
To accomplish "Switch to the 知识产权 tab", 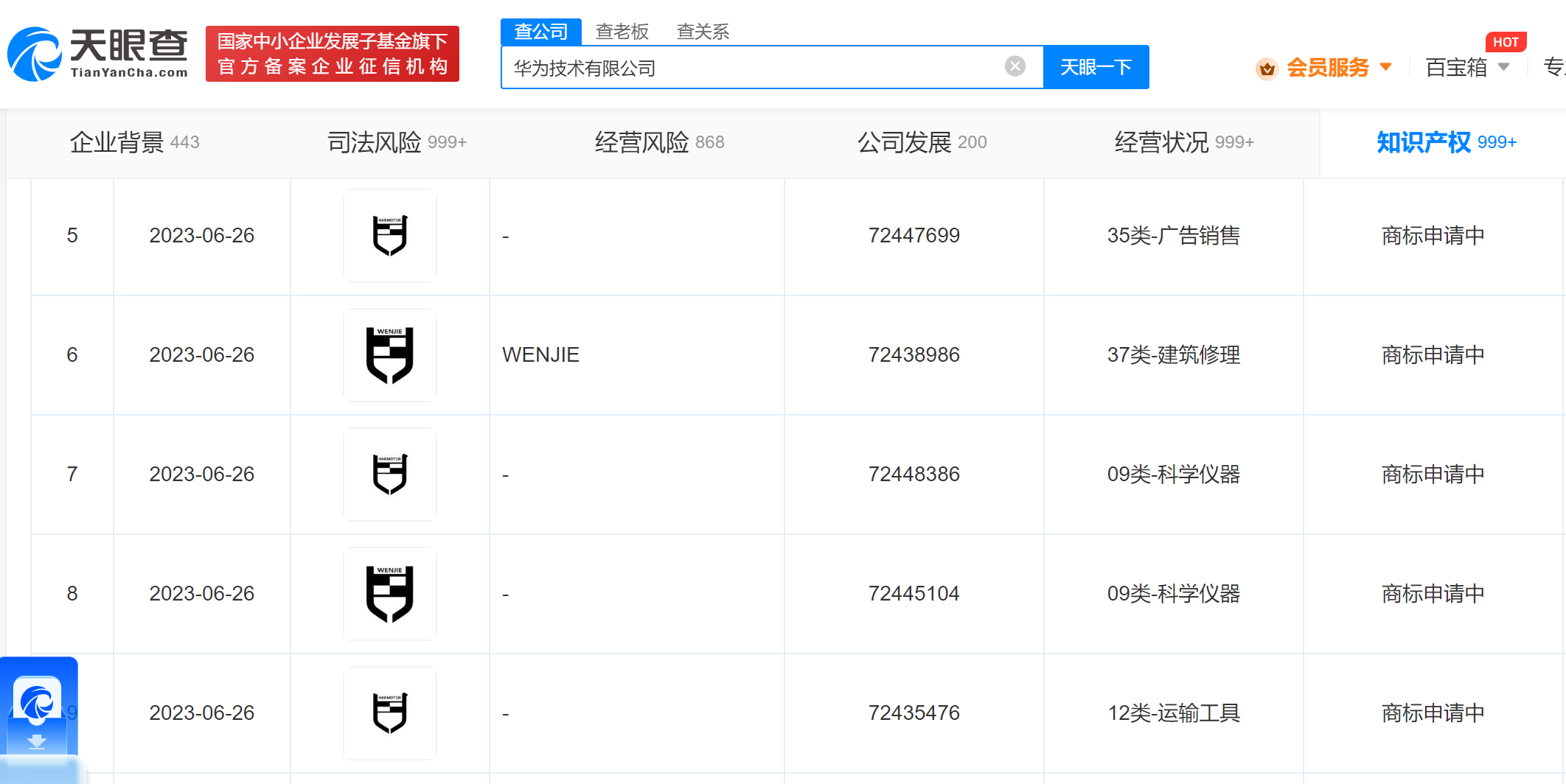I will pyautogui.click(x=1447, y=142).
